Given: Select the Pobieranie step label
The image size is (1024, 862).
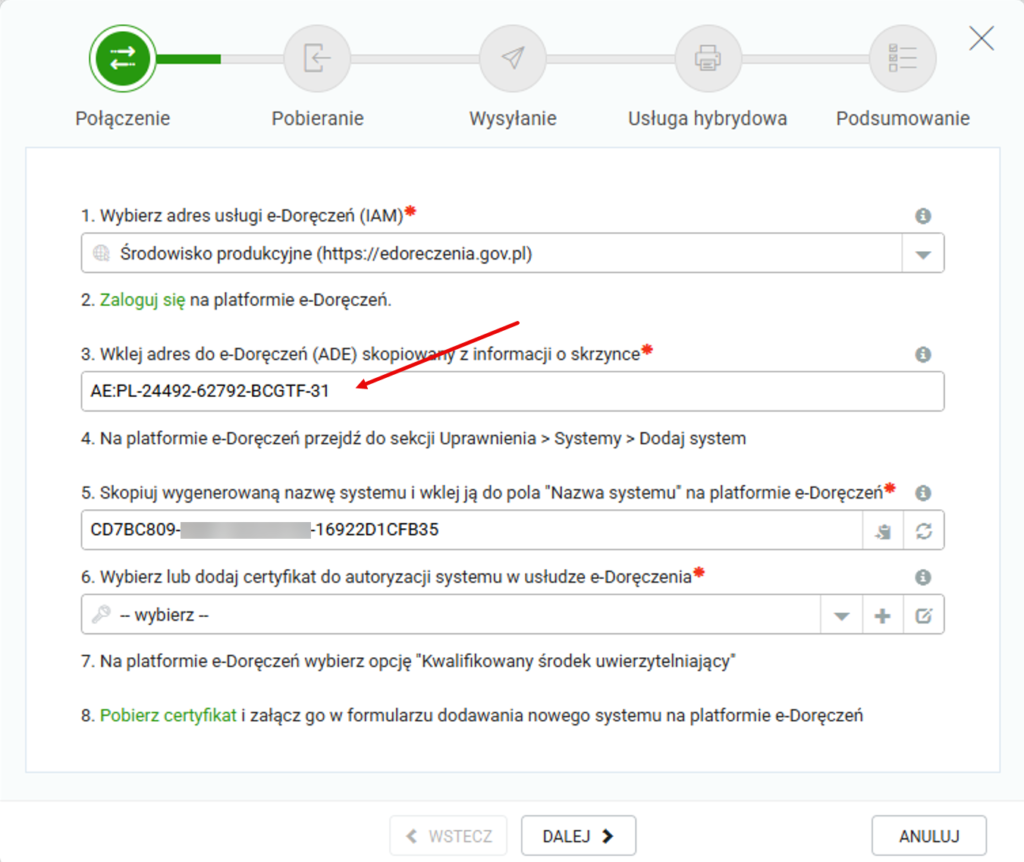Looking at the screenshot, I should coord(317,118).
